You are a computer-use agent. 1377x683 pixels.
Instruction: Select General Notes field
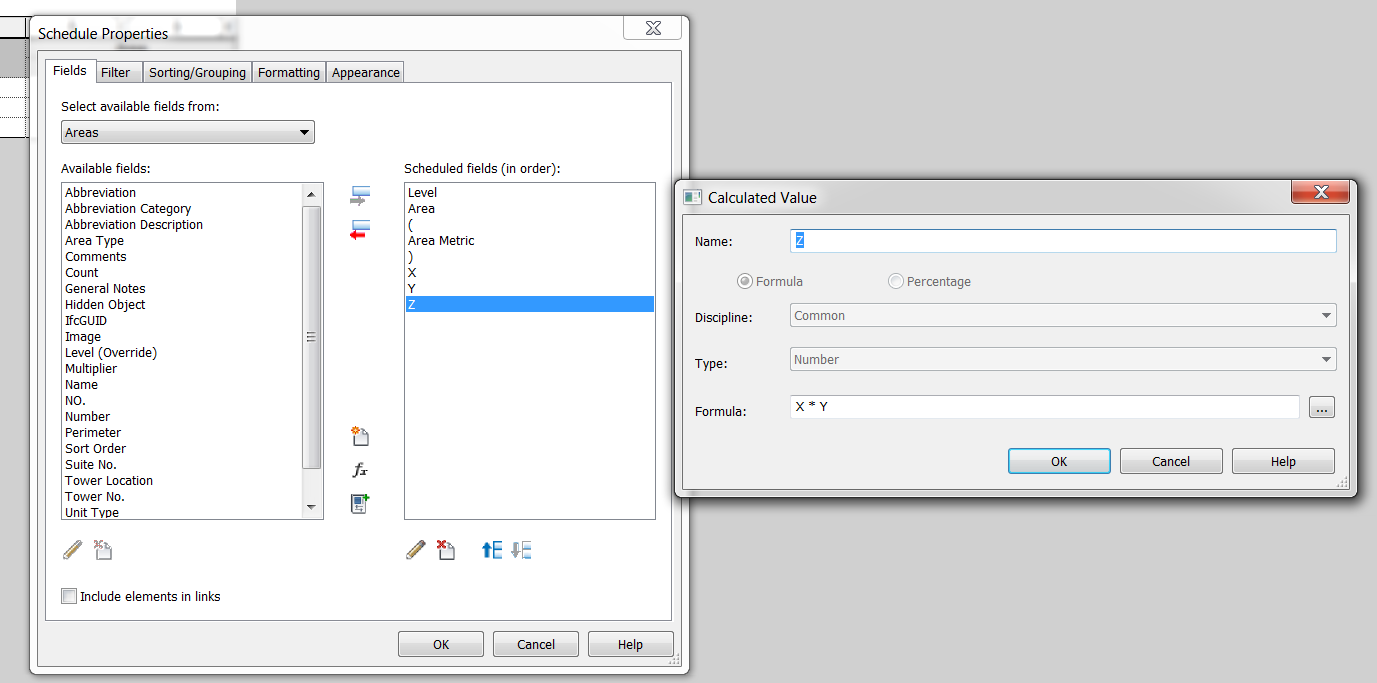(x=105, y=289)
